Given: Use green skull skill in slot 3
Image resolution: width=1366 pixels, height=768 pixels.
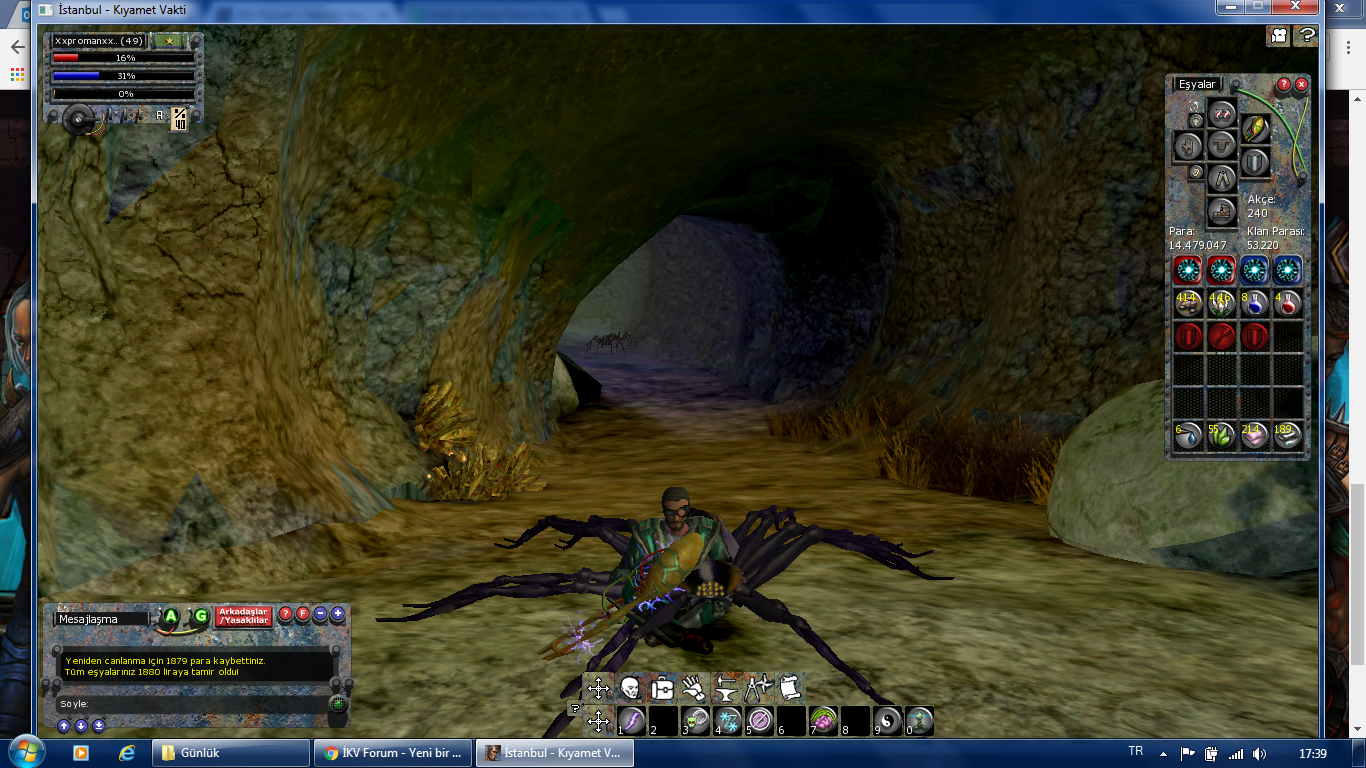Looking at the screenshot, I should pyautogui.click(x=696, y=721).
